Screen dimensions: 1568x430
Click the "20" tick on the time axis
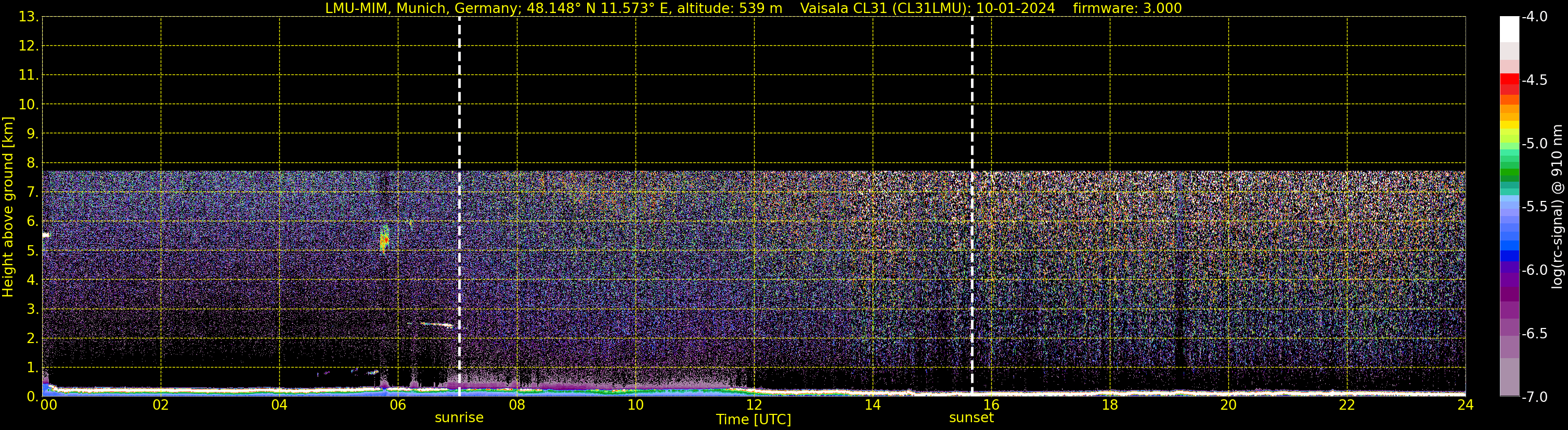click(x=1228, y=404)
